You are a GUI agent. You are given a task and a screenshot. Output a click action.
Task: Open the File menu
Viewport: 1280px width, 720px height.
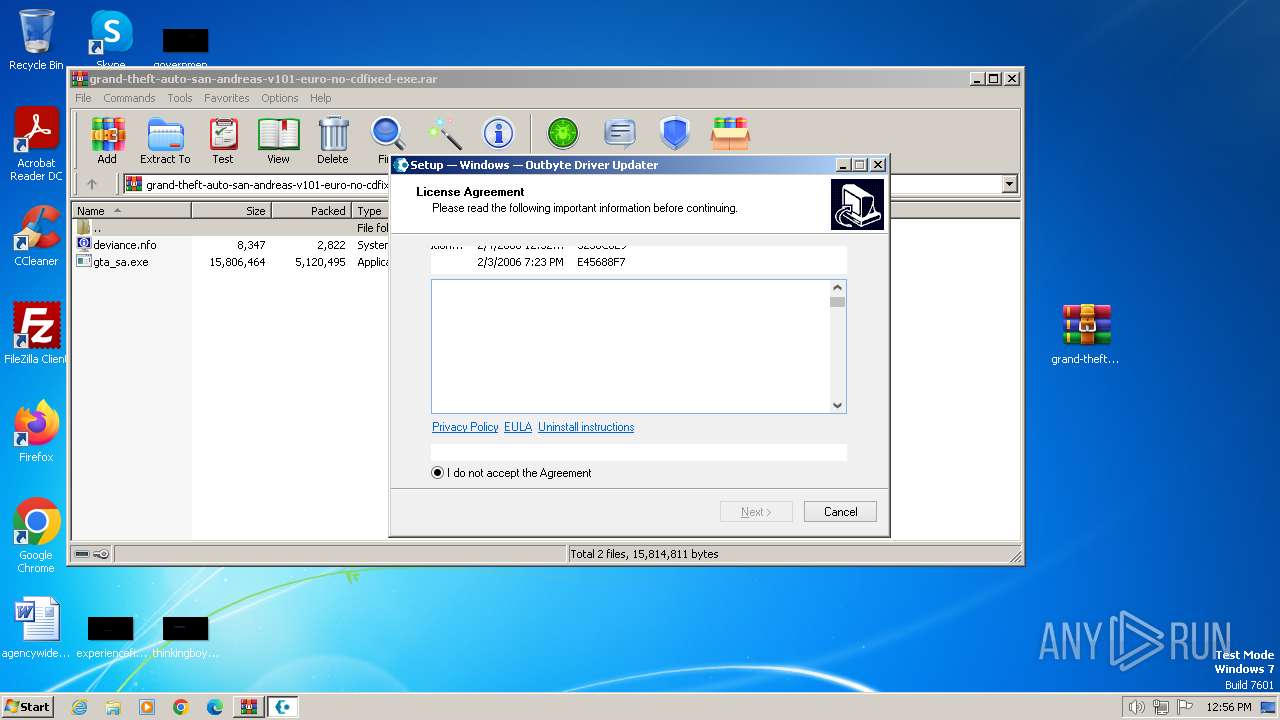(x=83, y=98)
